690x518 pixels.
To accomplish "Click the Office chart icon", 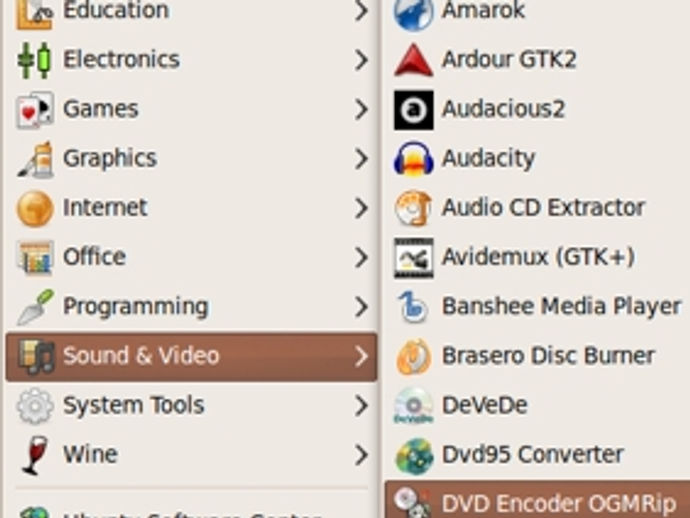I will tap(35, 257).
